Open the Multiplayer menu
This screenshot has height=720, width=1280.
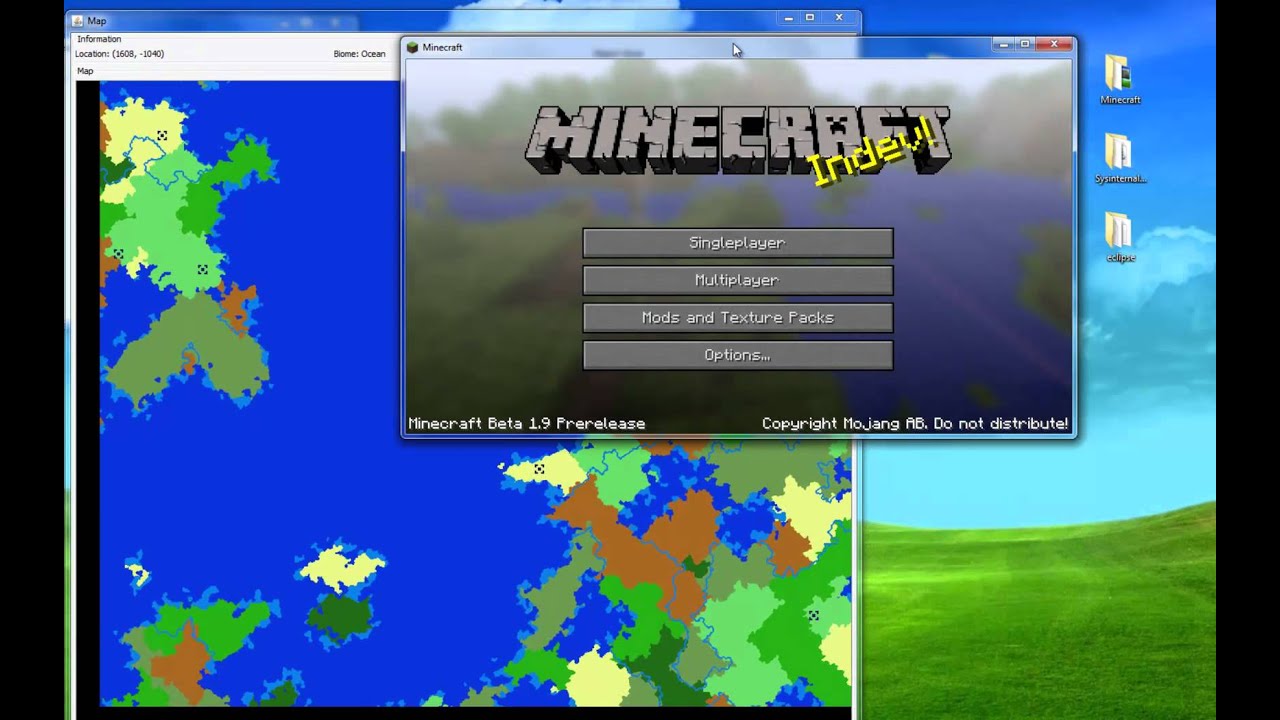[737, 280]
